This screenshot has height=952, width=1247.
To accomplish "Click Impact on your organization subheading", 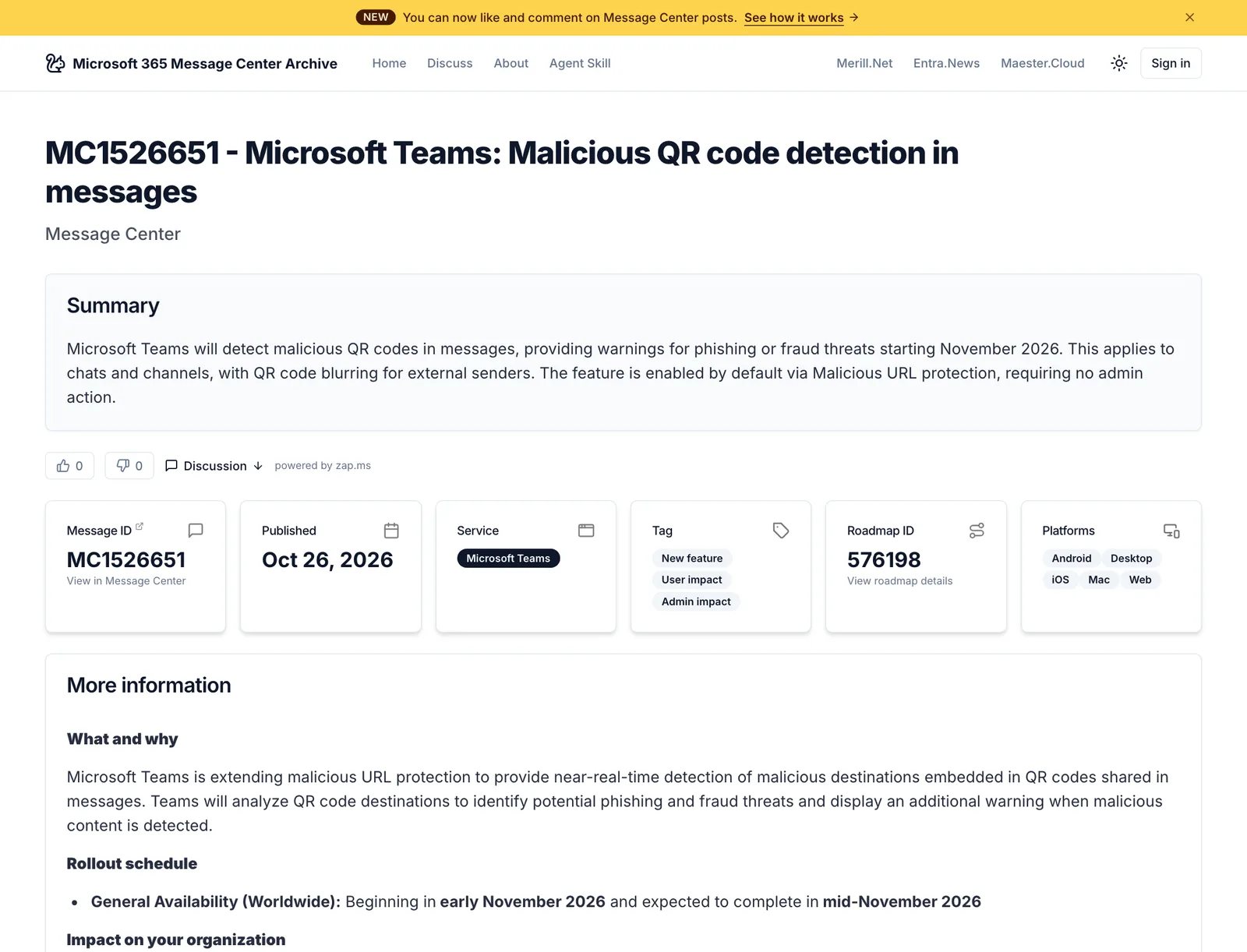I will tap(176, 940).
